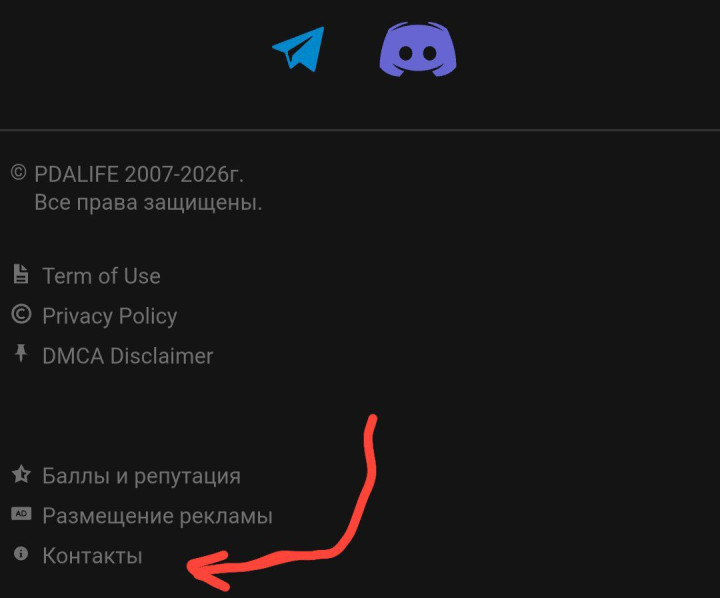Click the horizontal divider line under social icons
Image resolution: width=720 pixels, height=598 pixels.
click(x=360, y=130)
